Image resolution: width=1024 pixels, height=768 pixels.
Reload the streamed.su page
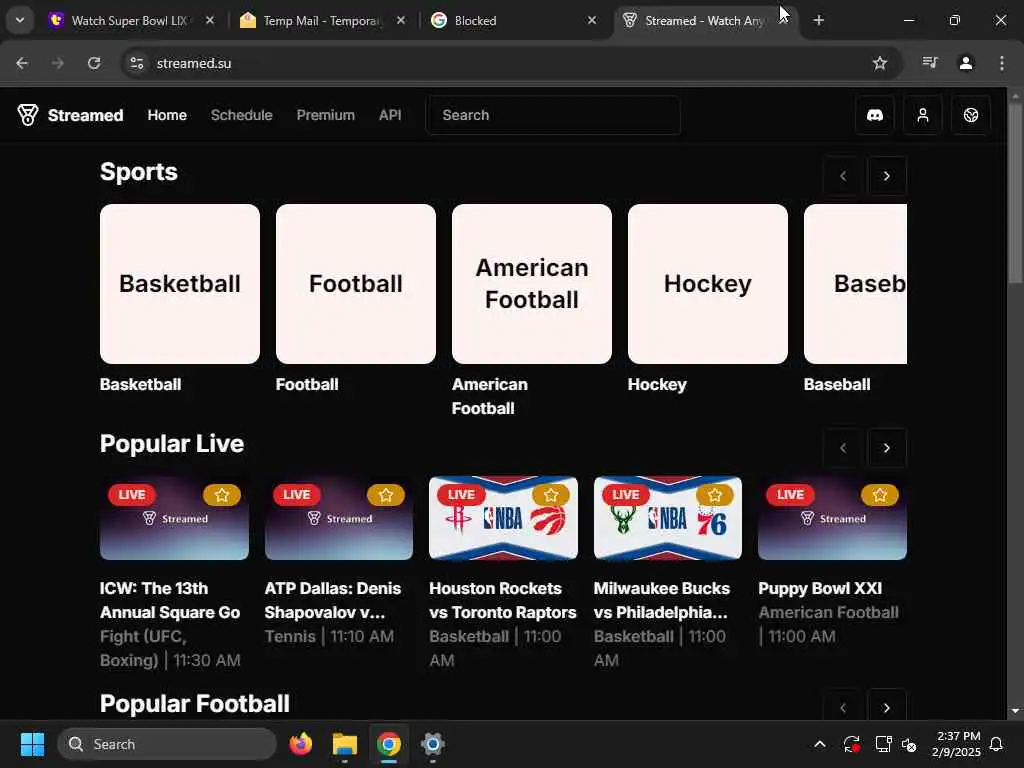[x=94, y=63]
